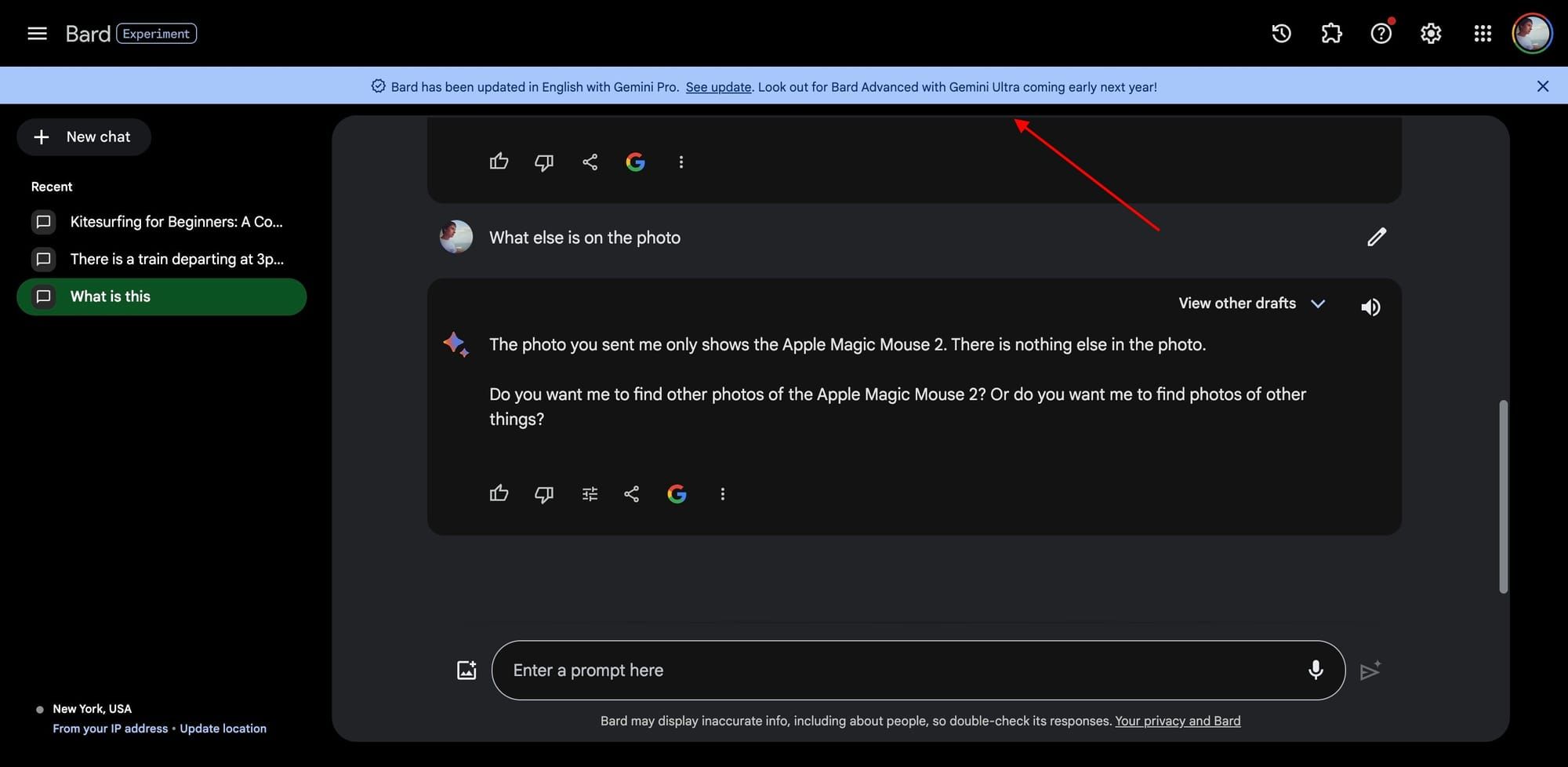1568x767 pixels.
Task: Open the Modify response tune options
Action: pos(589,493)
